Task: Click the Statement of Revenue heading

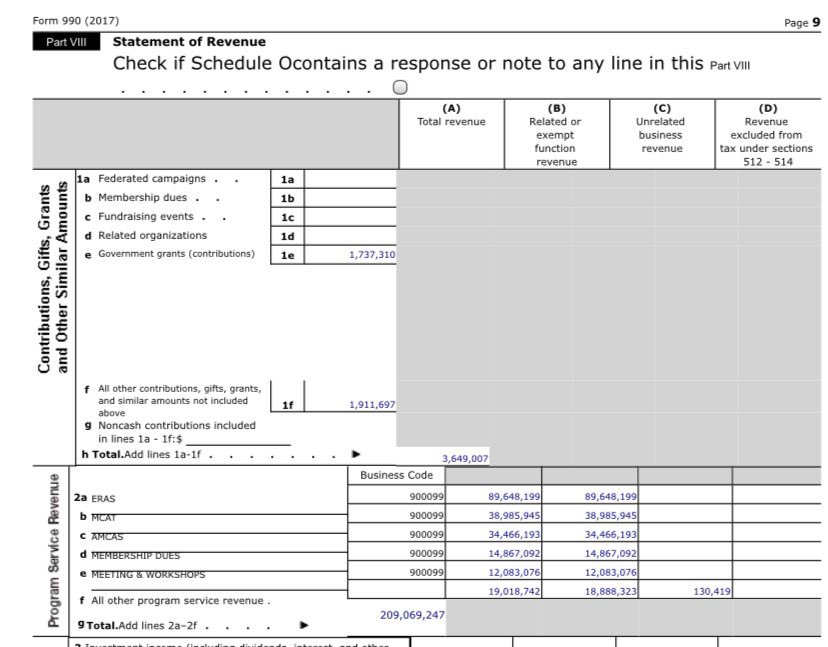Action: (189, 42)
